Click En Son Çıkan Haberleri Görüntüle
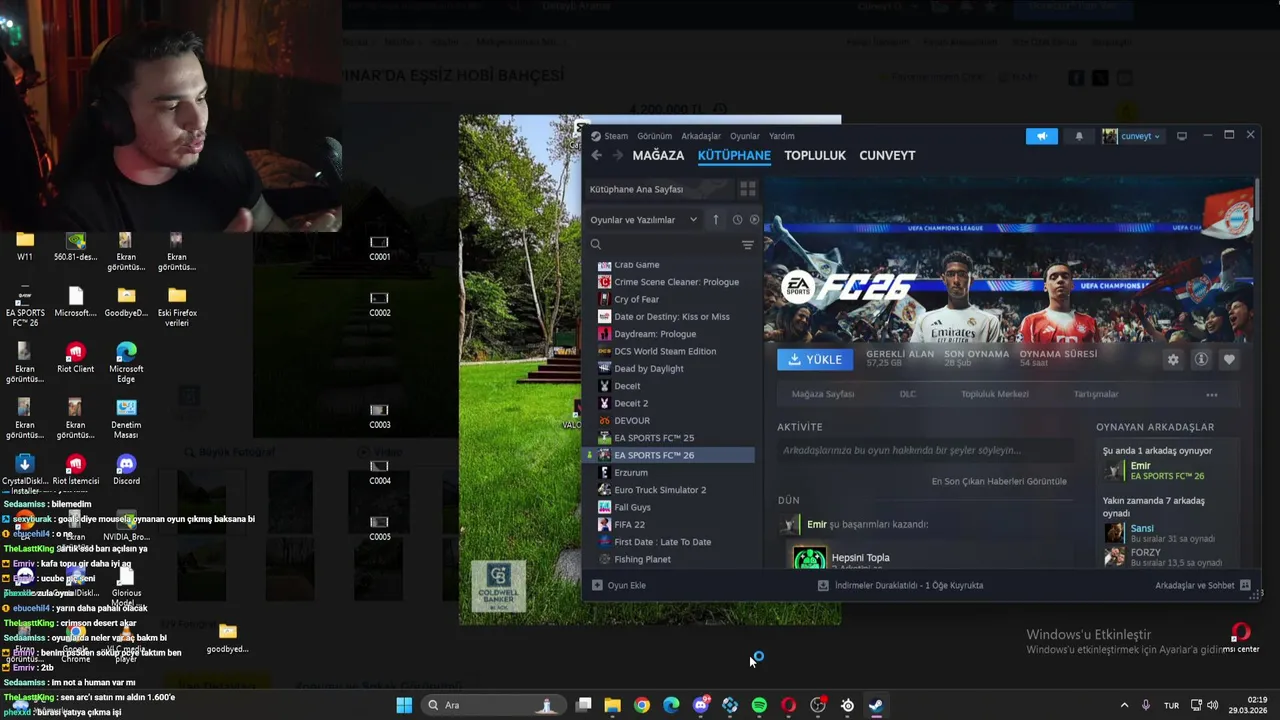 point(999,481)
